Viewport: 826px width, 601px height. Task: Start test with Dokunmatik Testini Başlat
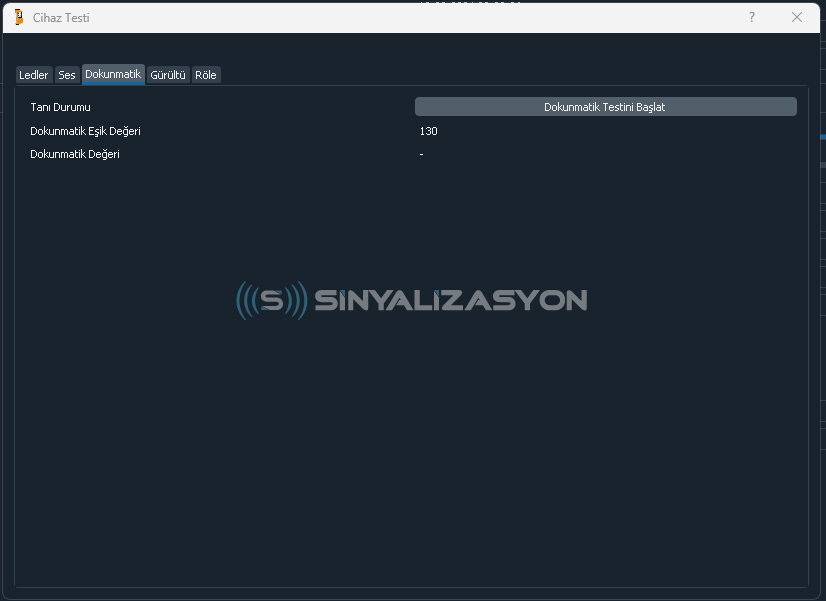605,107
